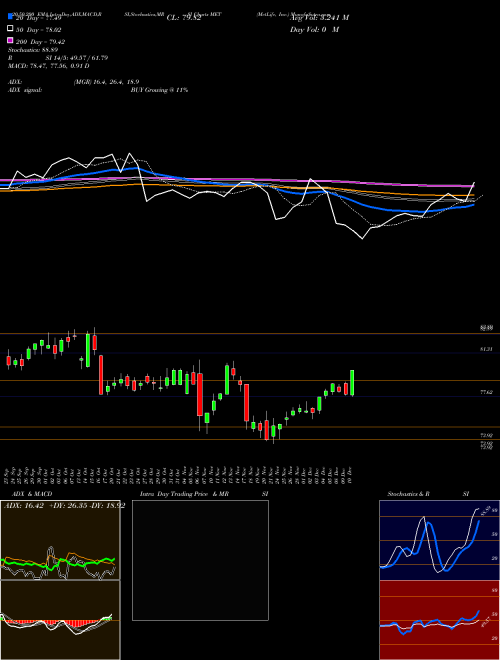The height and width of the screenshot is (660, 500).
Task: Click the white 50 Day legend swatch
Action: click(x=10, y=29)
